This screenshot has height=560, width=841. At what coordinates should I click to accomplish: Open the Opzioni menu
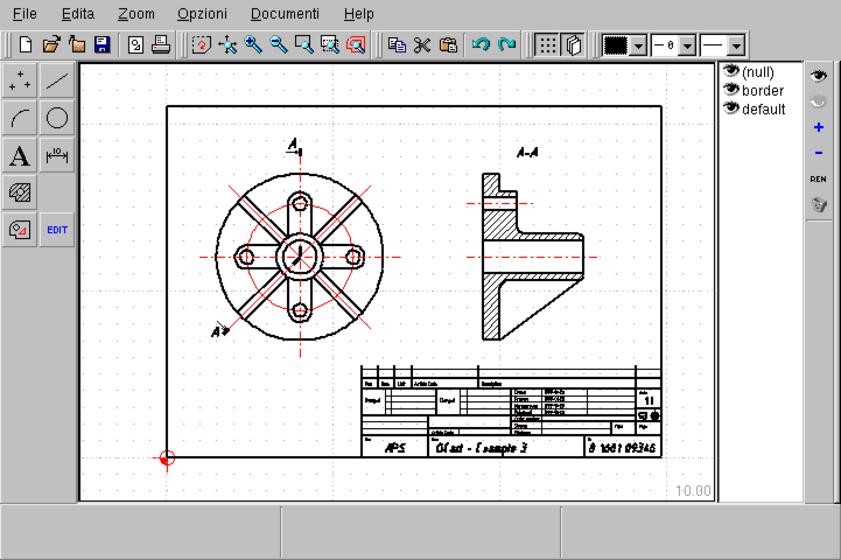point(202,14)
